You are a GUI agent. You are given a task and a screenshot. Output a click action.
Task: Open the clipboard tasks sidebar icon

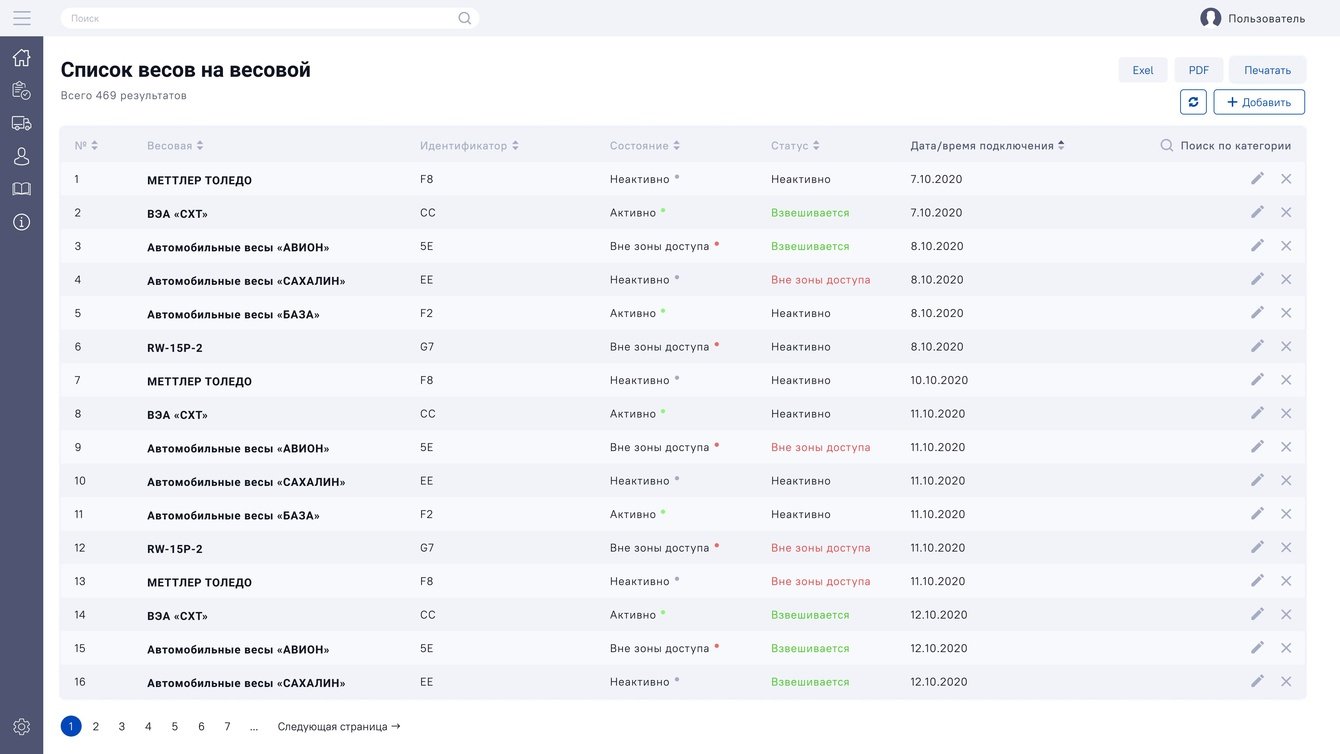21,90
